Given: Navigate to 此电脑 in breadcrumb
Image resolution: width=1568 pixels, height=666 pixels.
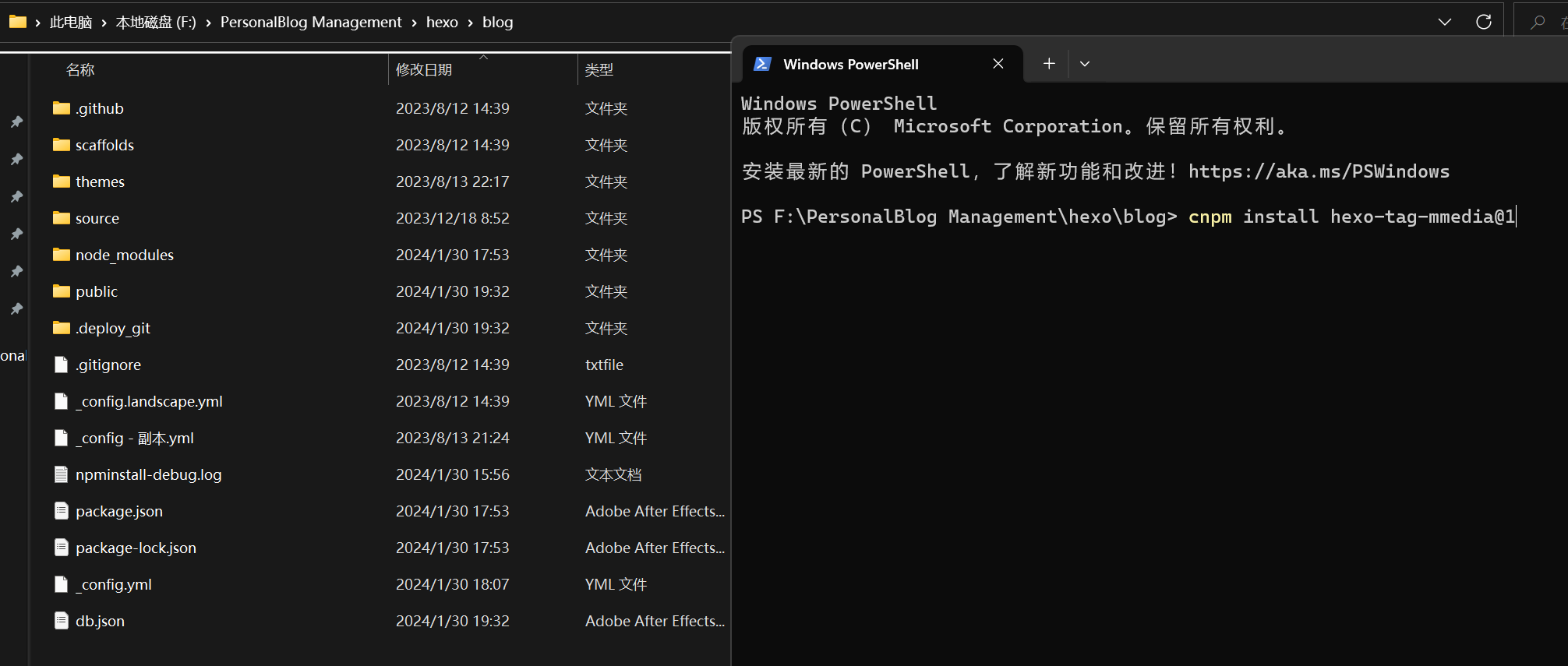Looking at the screenshot, I should point(71,23).
